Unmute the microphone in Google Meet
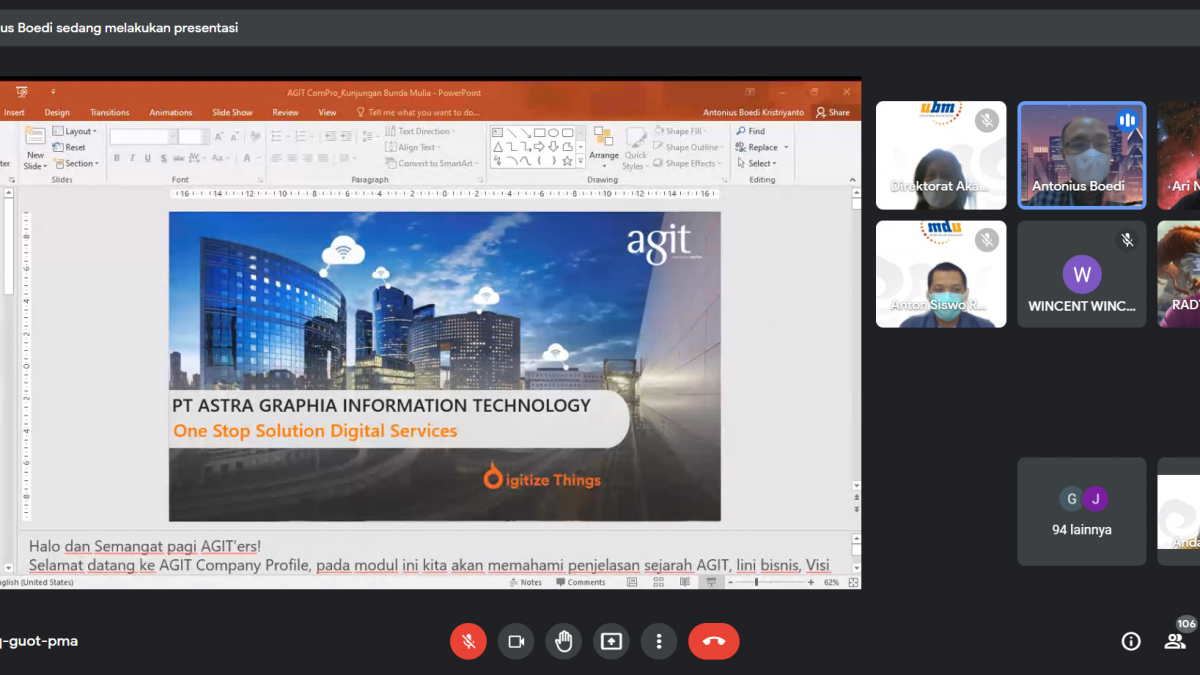Viewport: 1200px width, 675px height. [468, 641]
